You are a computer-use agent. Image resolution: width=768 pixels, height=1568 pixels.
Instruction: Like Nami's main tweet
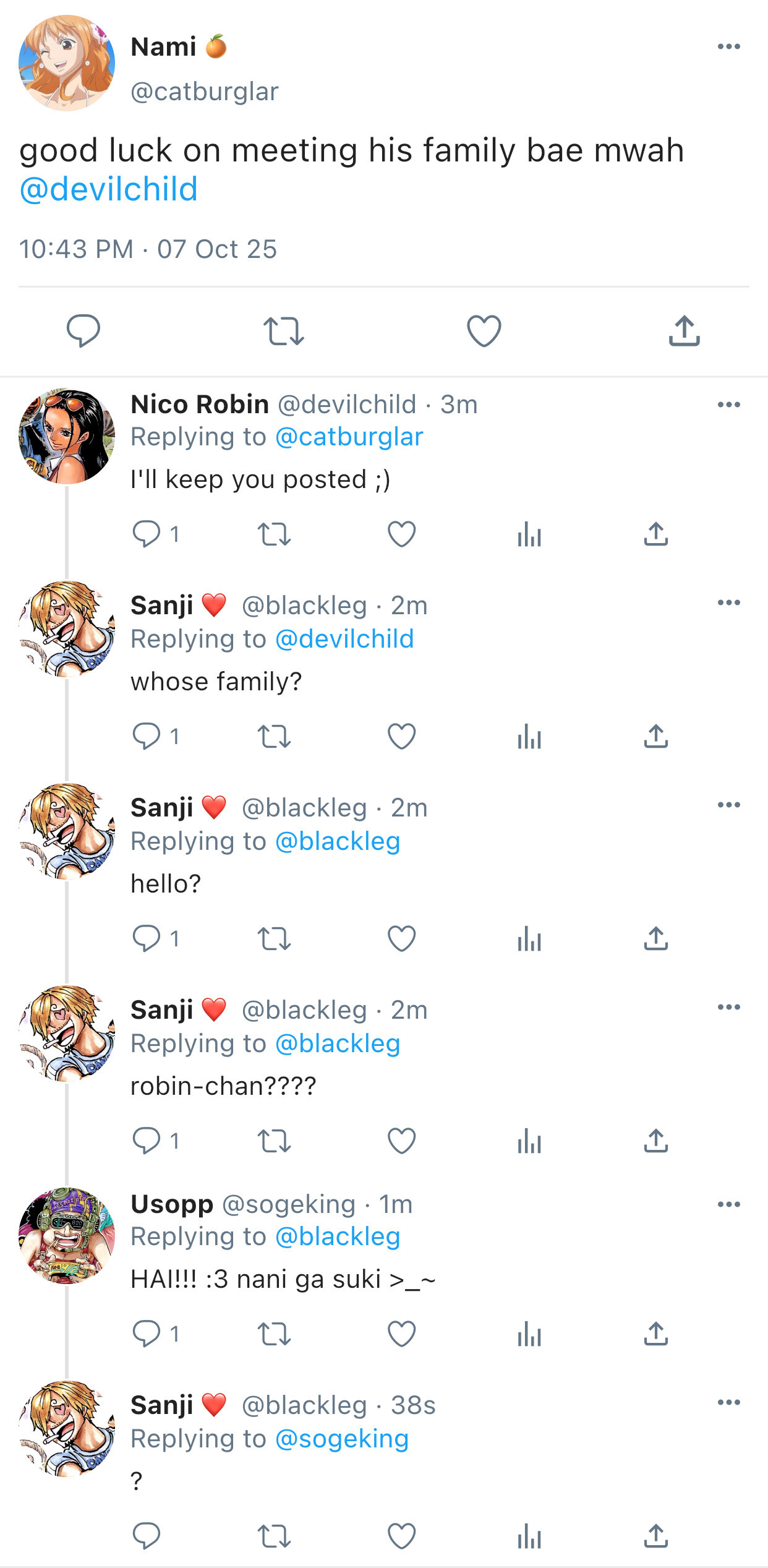click(484, 330)
